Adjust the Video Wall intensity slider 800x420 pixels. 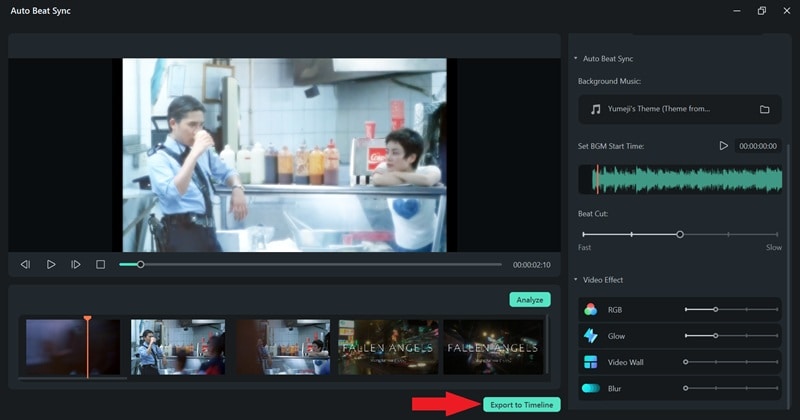point(731,362)
